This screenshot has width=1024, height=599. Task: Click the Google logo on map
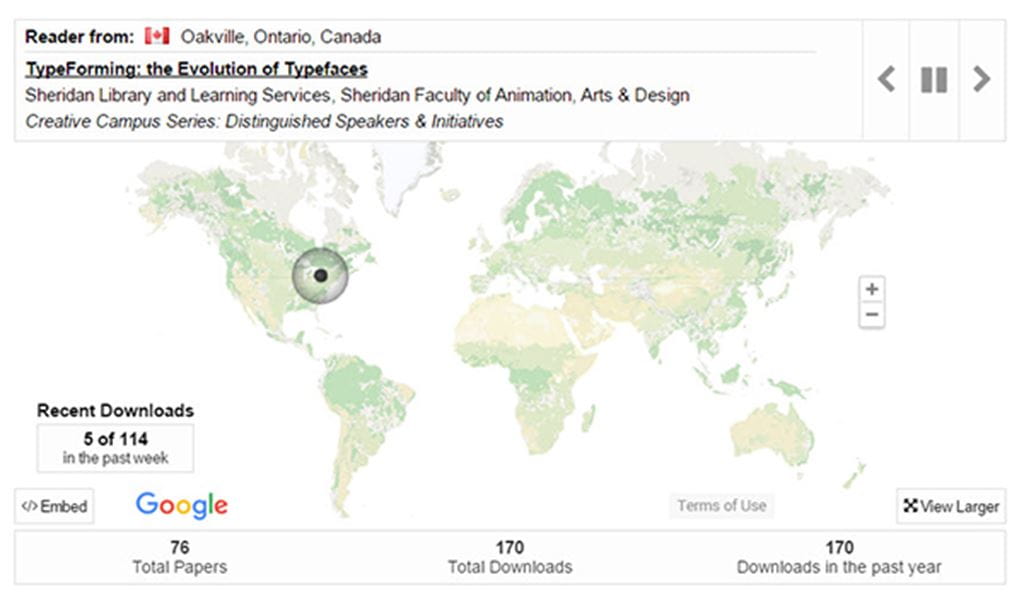point(181,505)
